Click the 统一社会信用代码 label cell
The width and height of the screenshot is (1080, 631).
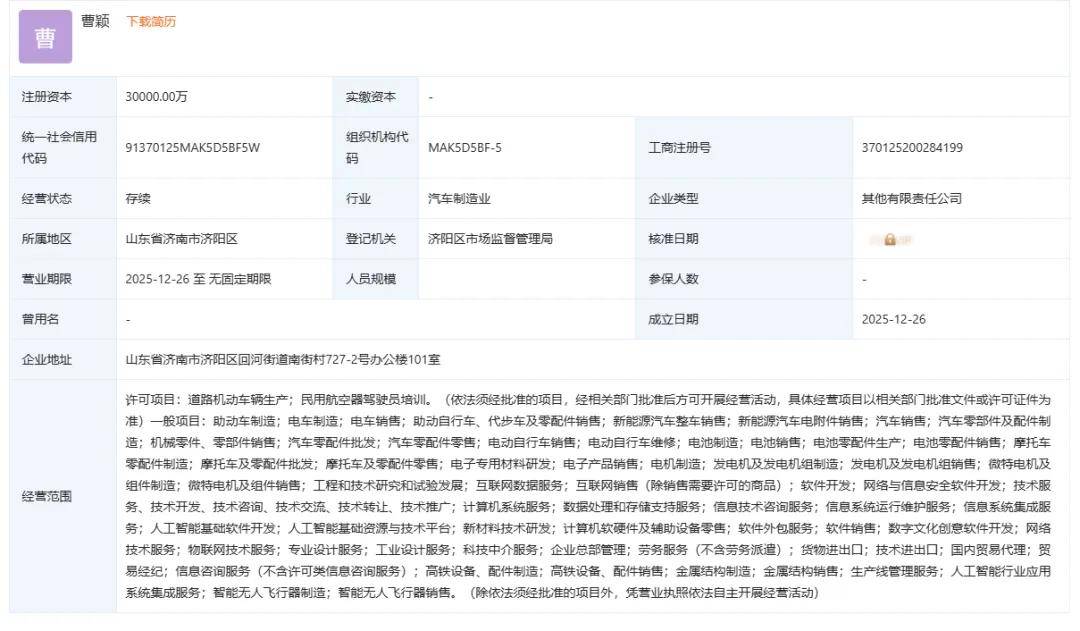click(60, 148)
